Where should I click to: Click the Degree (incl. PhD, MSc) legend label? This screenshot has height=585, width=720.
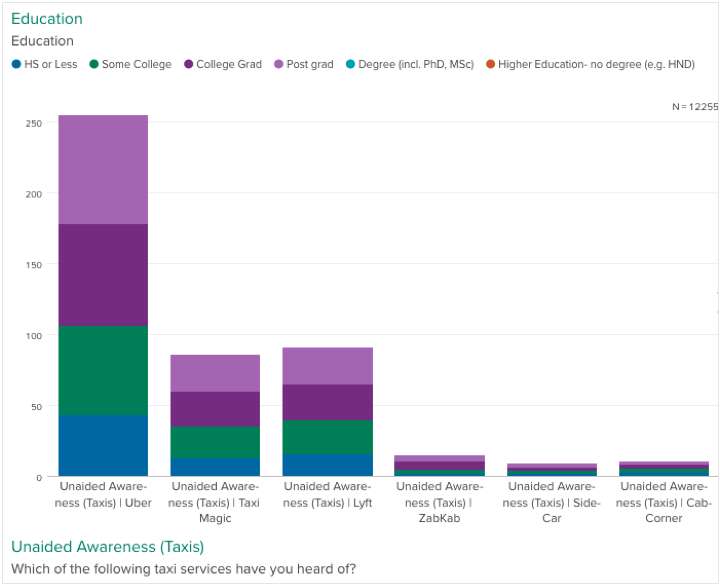(416, 64)
